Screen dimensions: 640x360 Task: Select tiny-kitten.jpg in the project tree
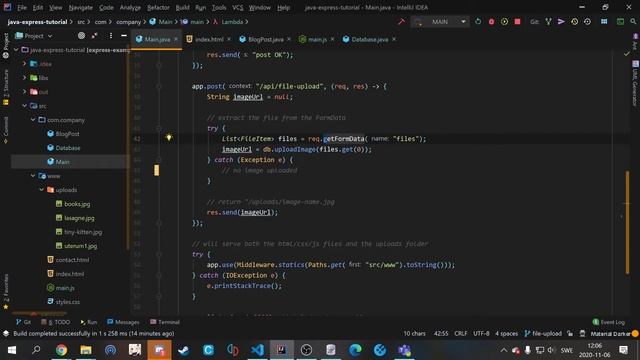(79, 232)
